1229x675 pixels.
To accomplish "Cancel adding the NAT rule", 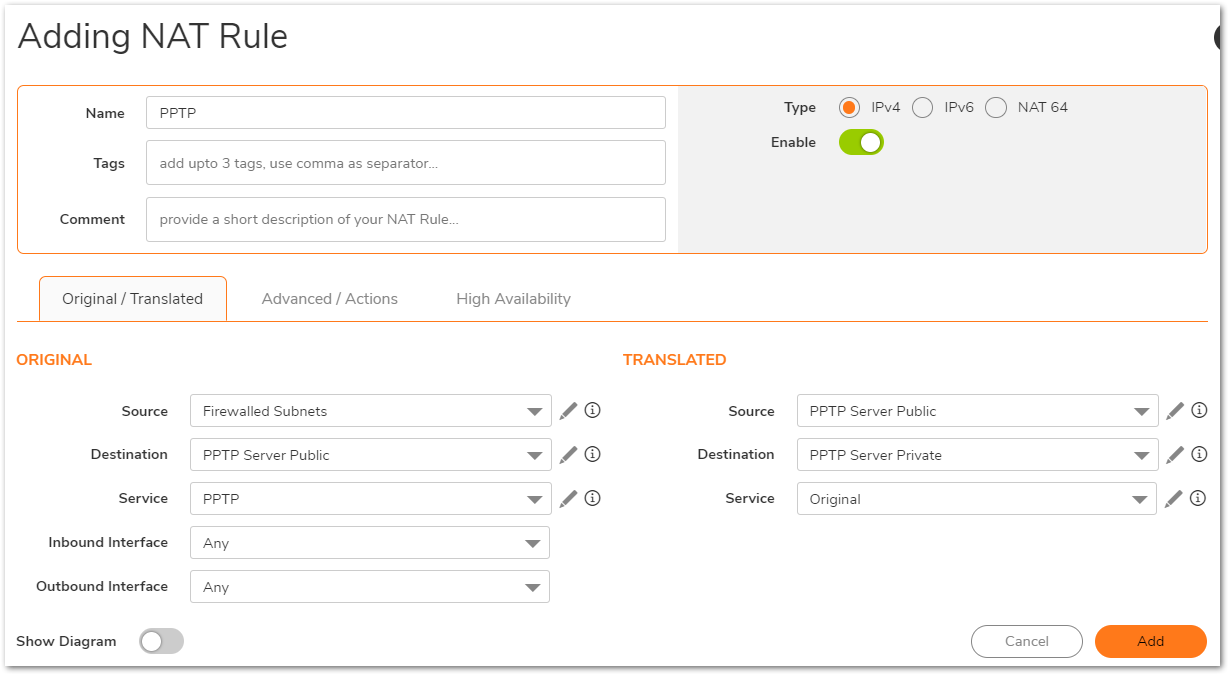I will 1026,641.
